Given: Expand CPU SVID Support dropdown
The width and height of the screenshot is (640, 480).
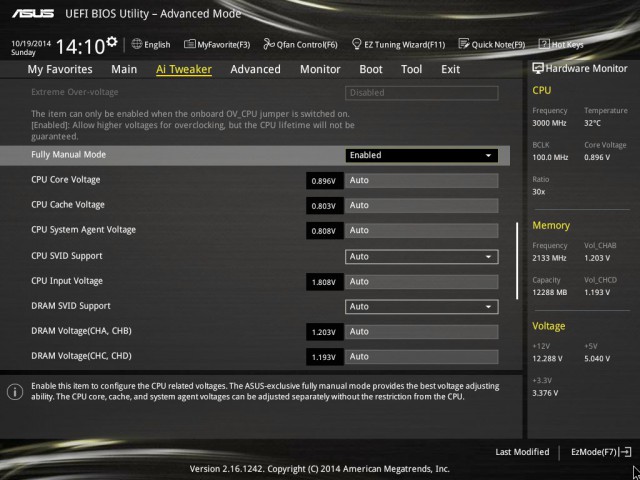Looking at the screenshot, I should 422,257.
